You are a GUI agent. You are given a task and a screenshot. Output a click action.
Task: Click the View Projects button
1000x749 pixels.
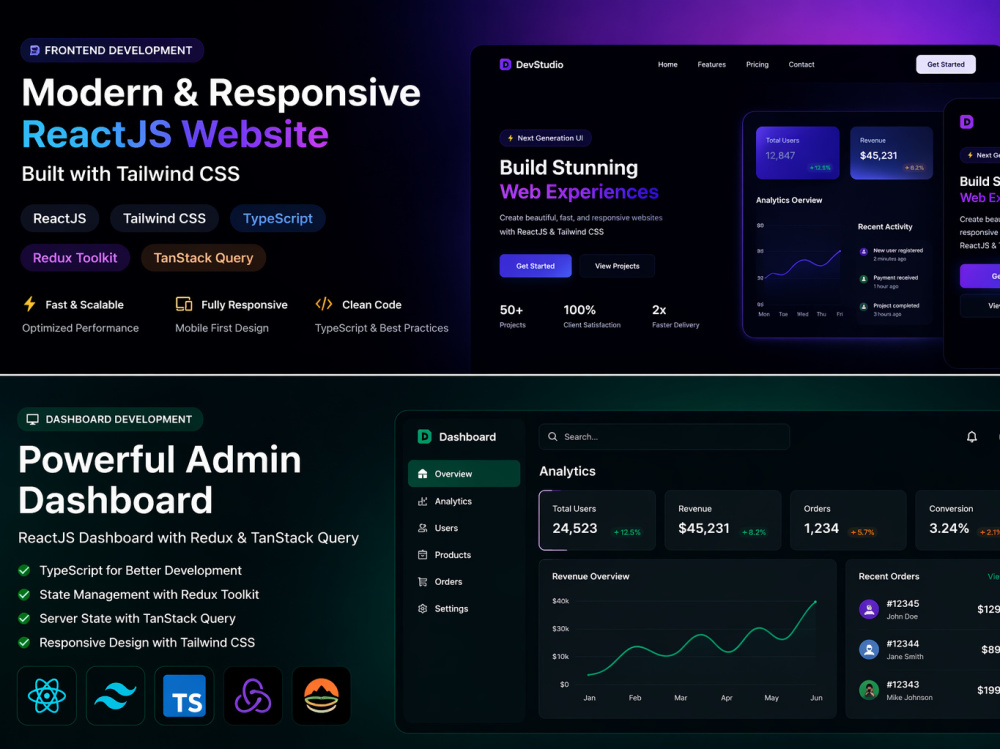(617, 266)
